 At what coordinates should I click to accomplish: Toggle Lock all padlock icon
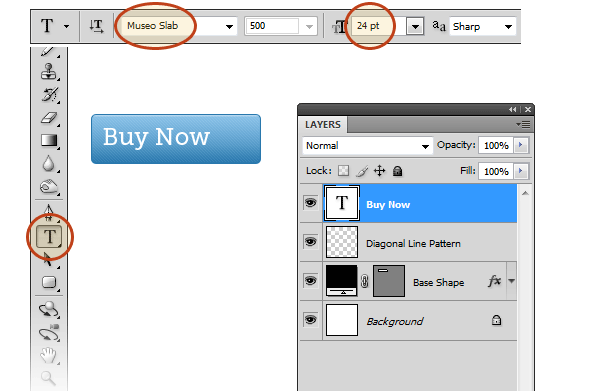(398, 171)
